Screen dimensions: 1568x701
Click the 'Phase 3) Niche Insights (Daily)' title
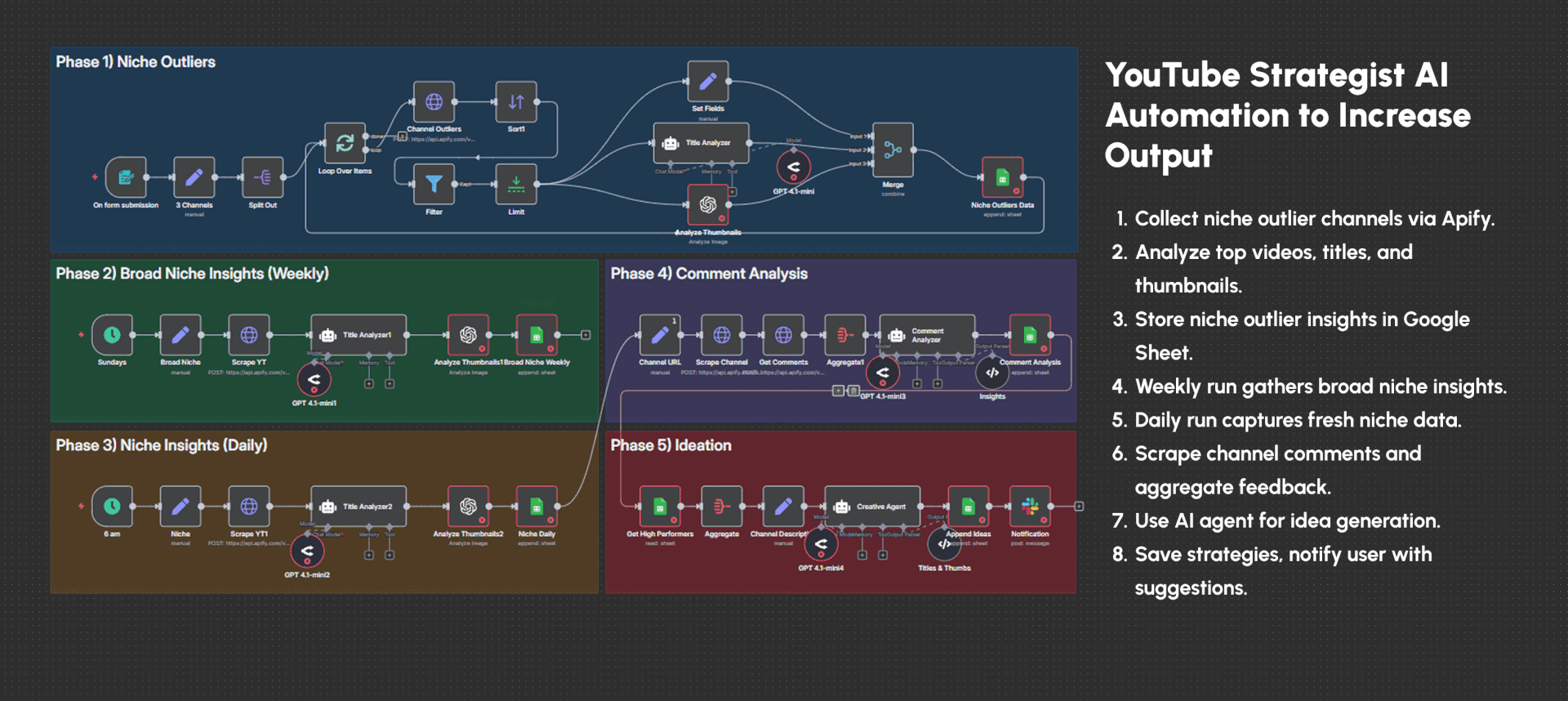click(x=162, y=445)
